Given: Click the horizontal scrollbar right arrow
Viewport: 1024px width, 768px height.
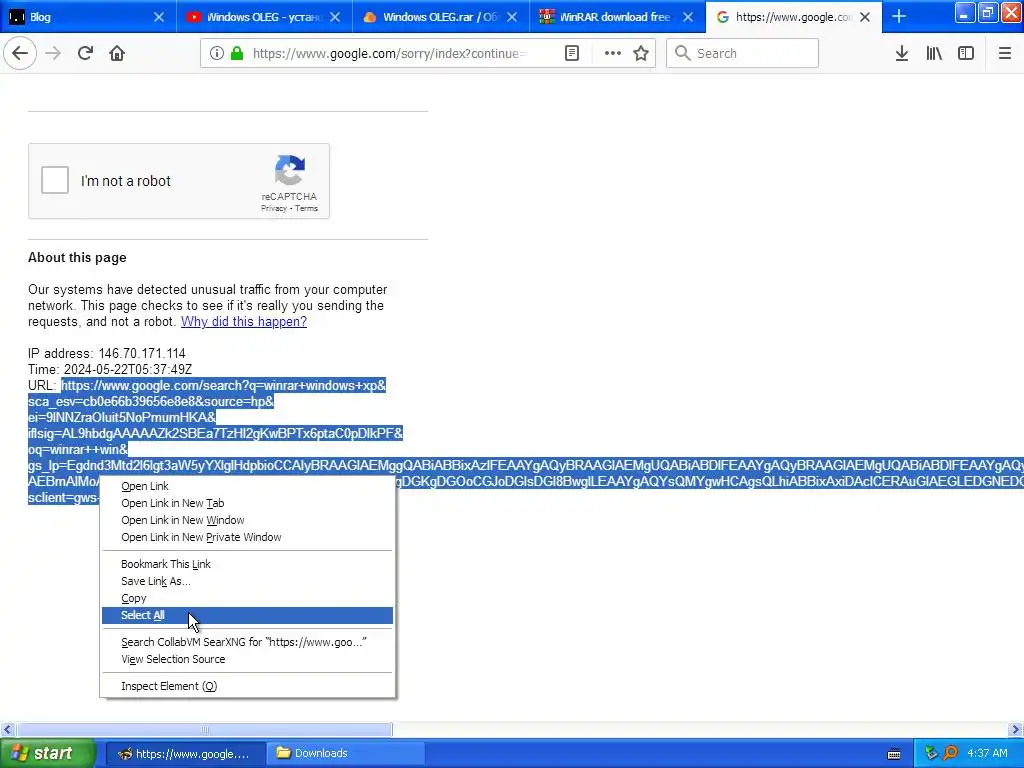Looking at the screenshot, I should [1016, 729].
